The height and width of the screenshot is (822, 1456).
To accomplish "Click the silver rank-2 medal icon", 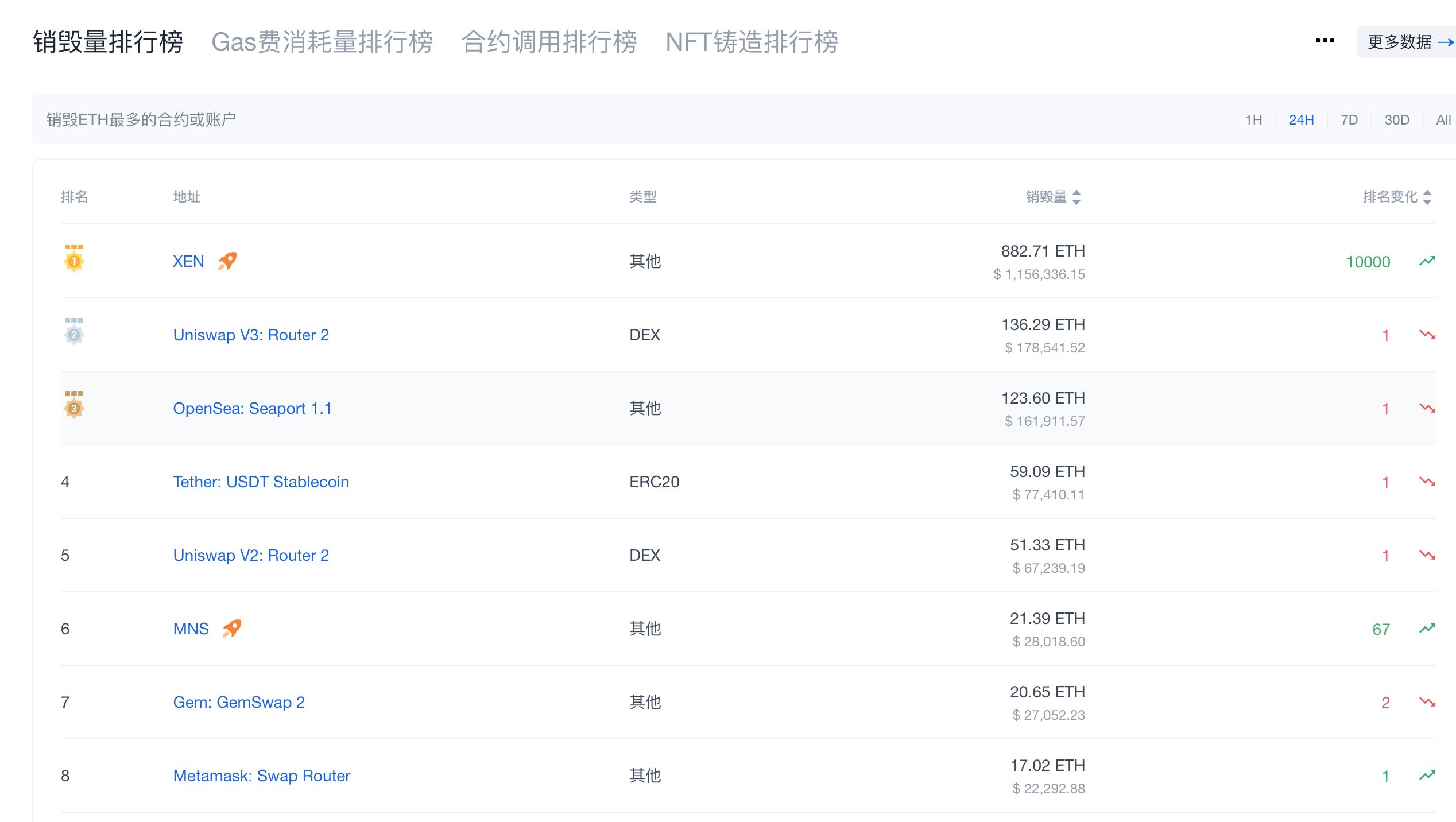I will click(x=73, y=334).
